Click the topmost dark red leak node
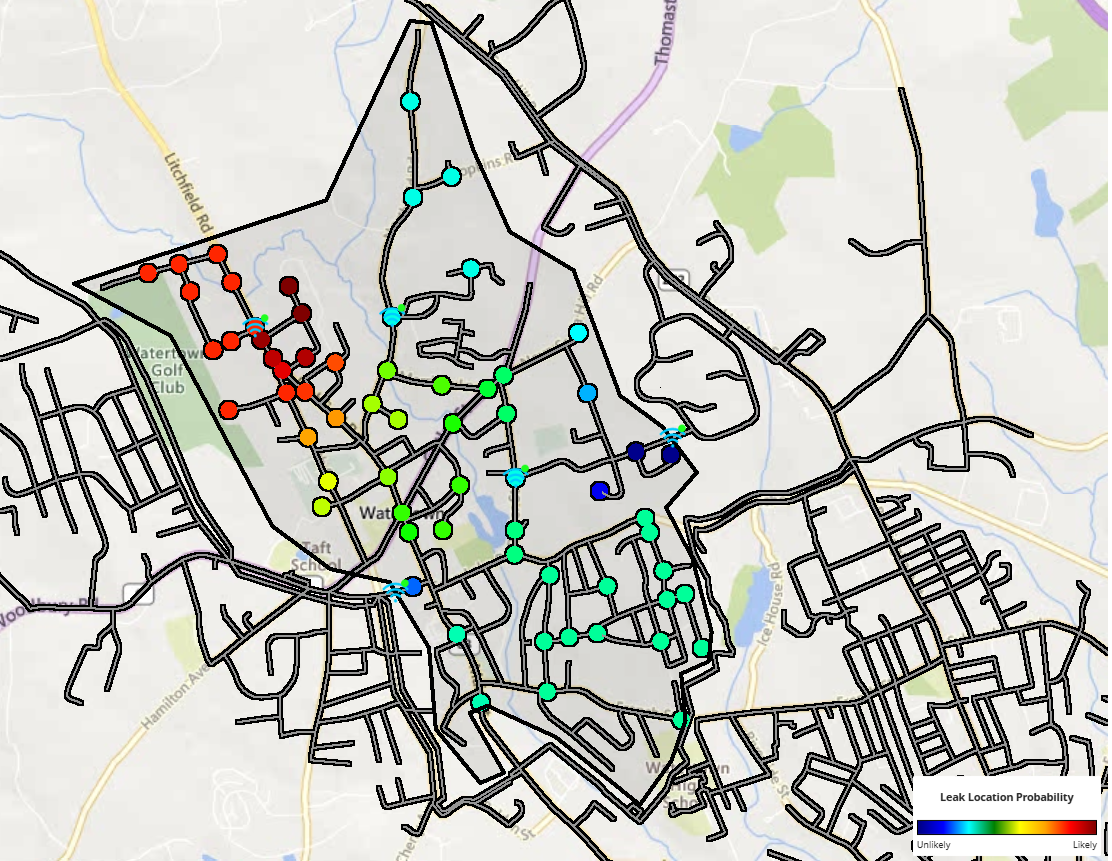Image resolution: width=1112 pixels, height=861 pixels. [289, 286]
